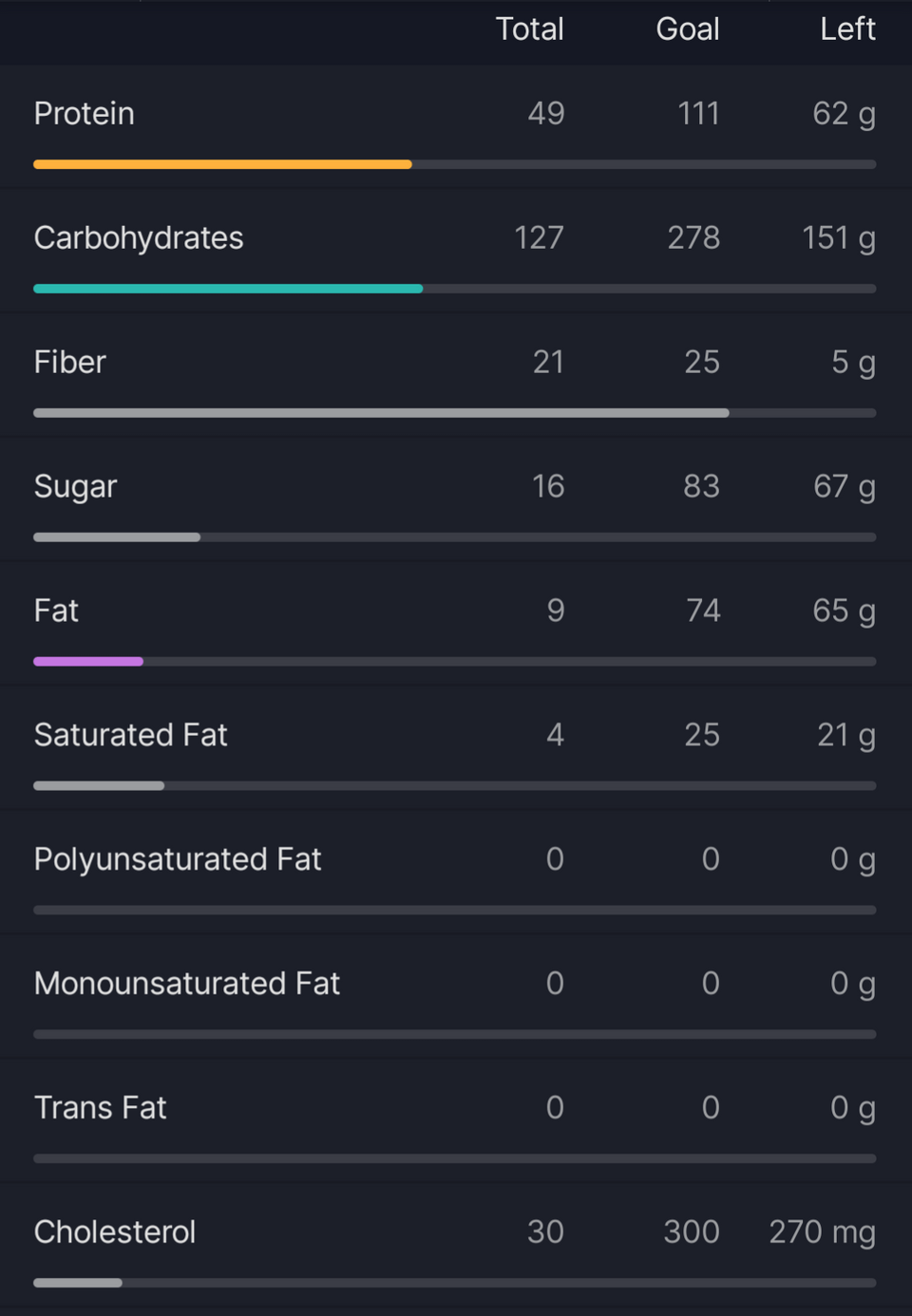912x1316 pixels.
Task: Tap the Fiber progress bar
Action: coord(454,413)
